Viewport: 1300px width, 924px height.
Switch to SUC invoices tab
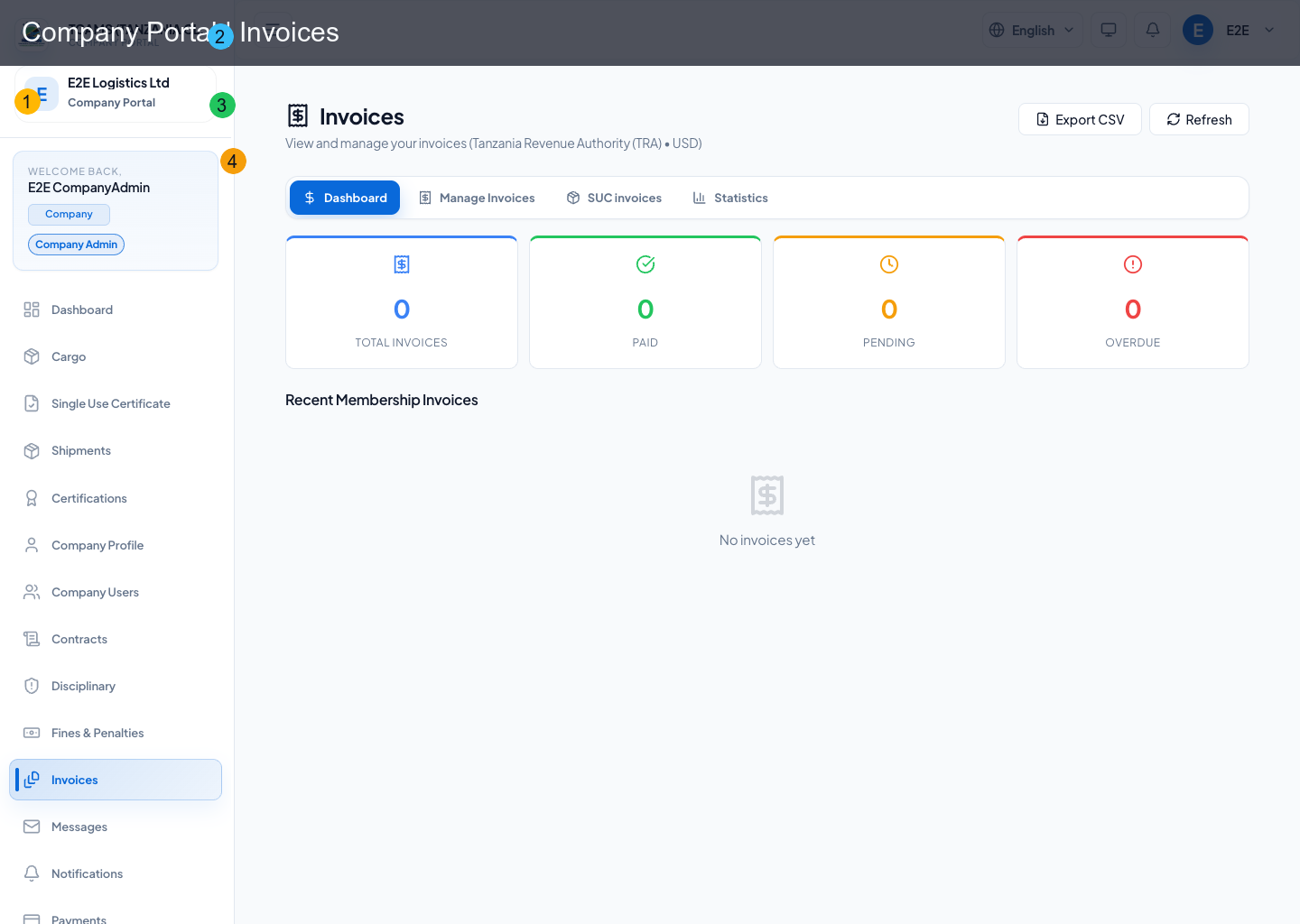[x=614, y=198]
